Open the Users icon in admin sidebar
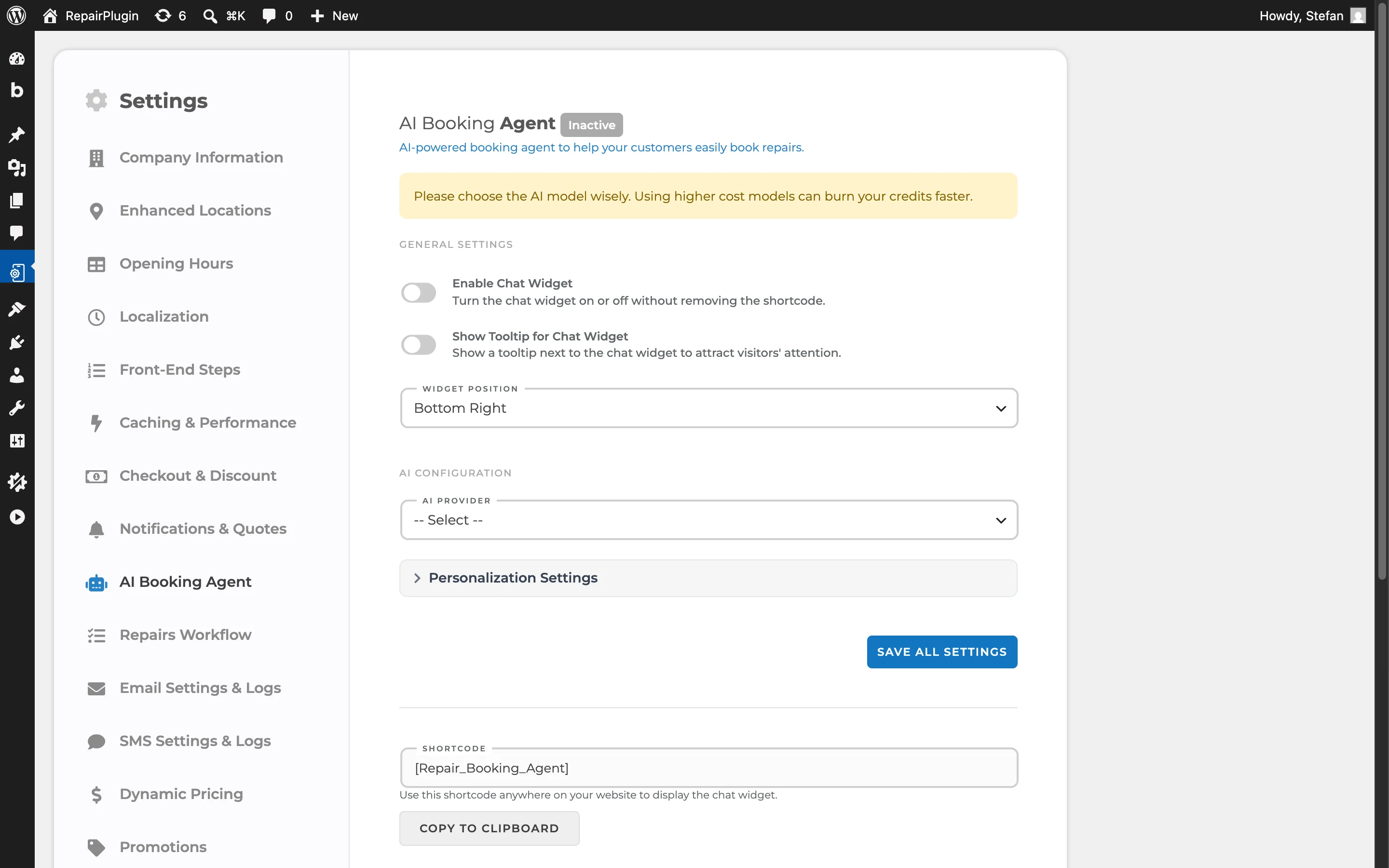 click(x=17, y=376)
